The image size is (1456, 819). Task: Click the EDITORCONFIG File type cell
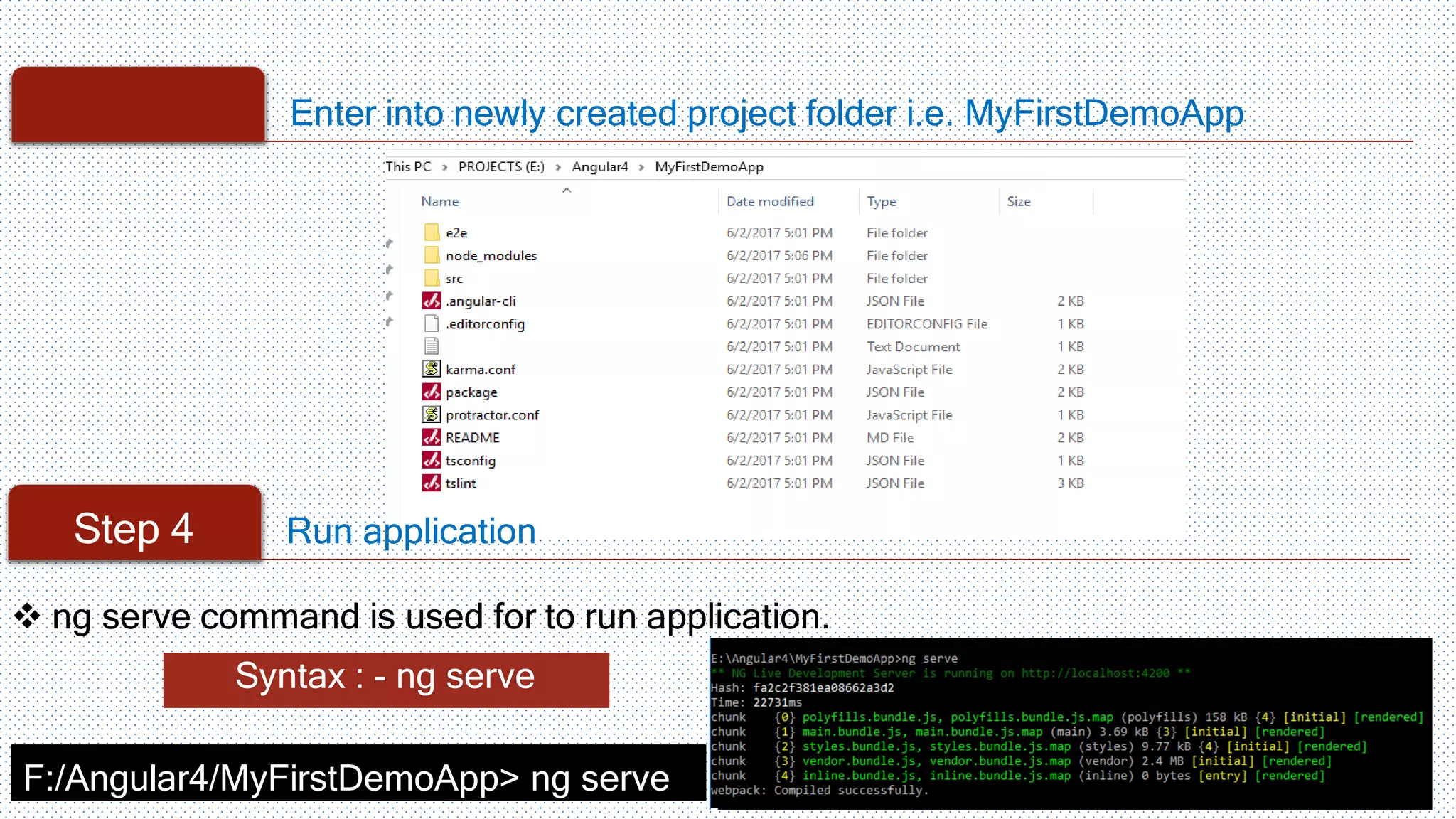[x=927, y=323]
